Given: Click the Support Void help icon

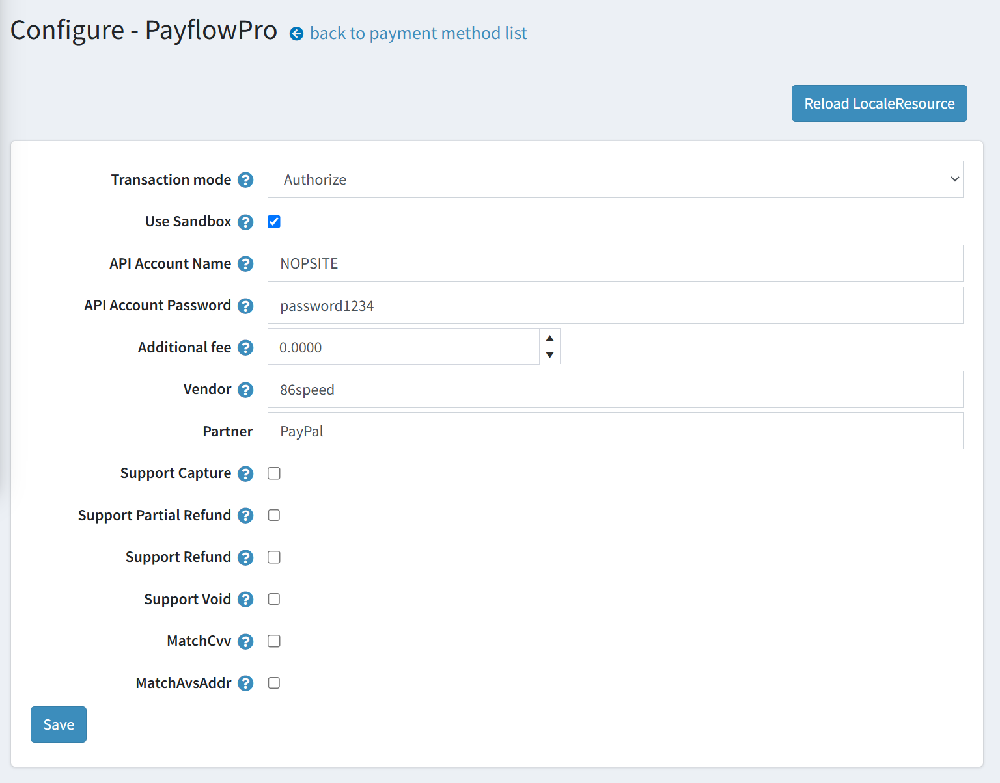Looking at the screenshot, I should tap(245, 599).
